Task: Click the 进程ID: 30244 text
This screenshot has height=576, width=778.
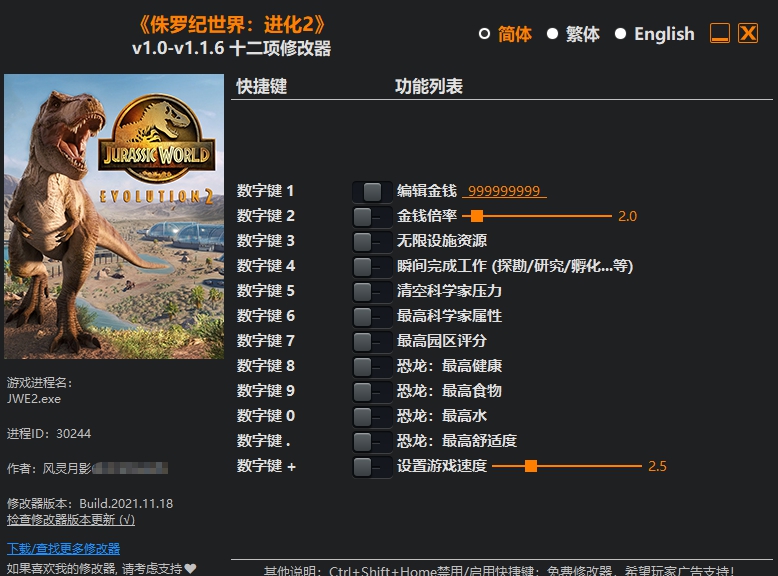Action: (x=49, y=434)
